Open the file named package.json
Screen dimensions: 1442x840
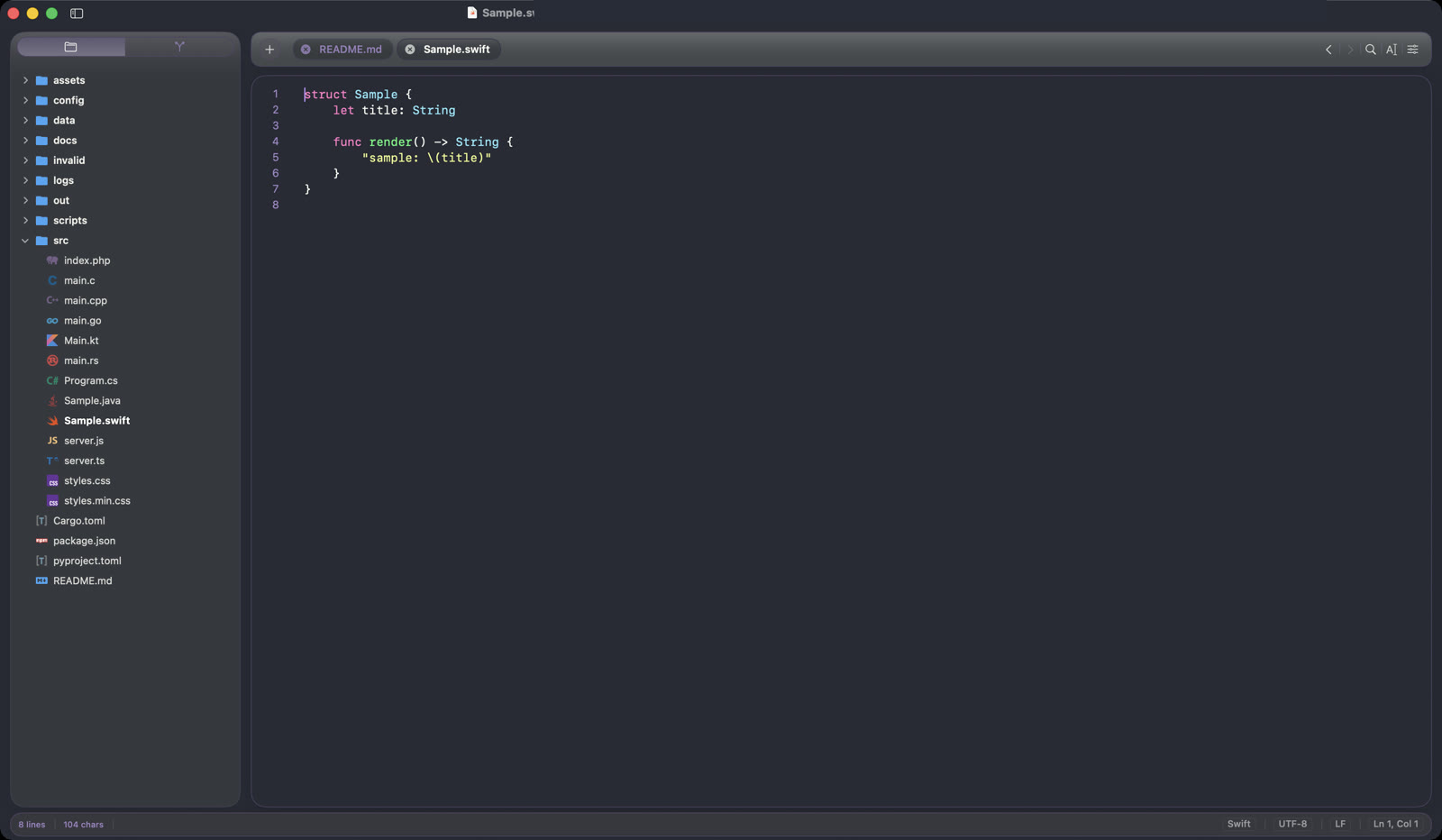point(84,541)
